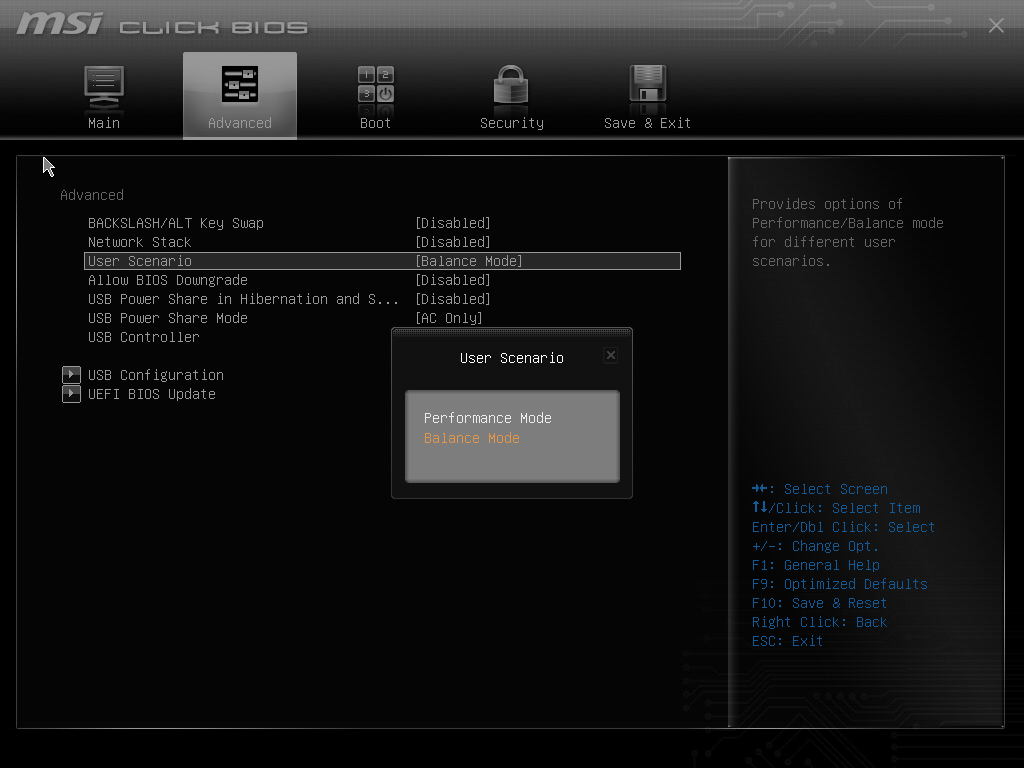Choose Balance Mode in the popup
Image resolution: width=1024 pixels, height=768 pixels.
coord(472,438)
